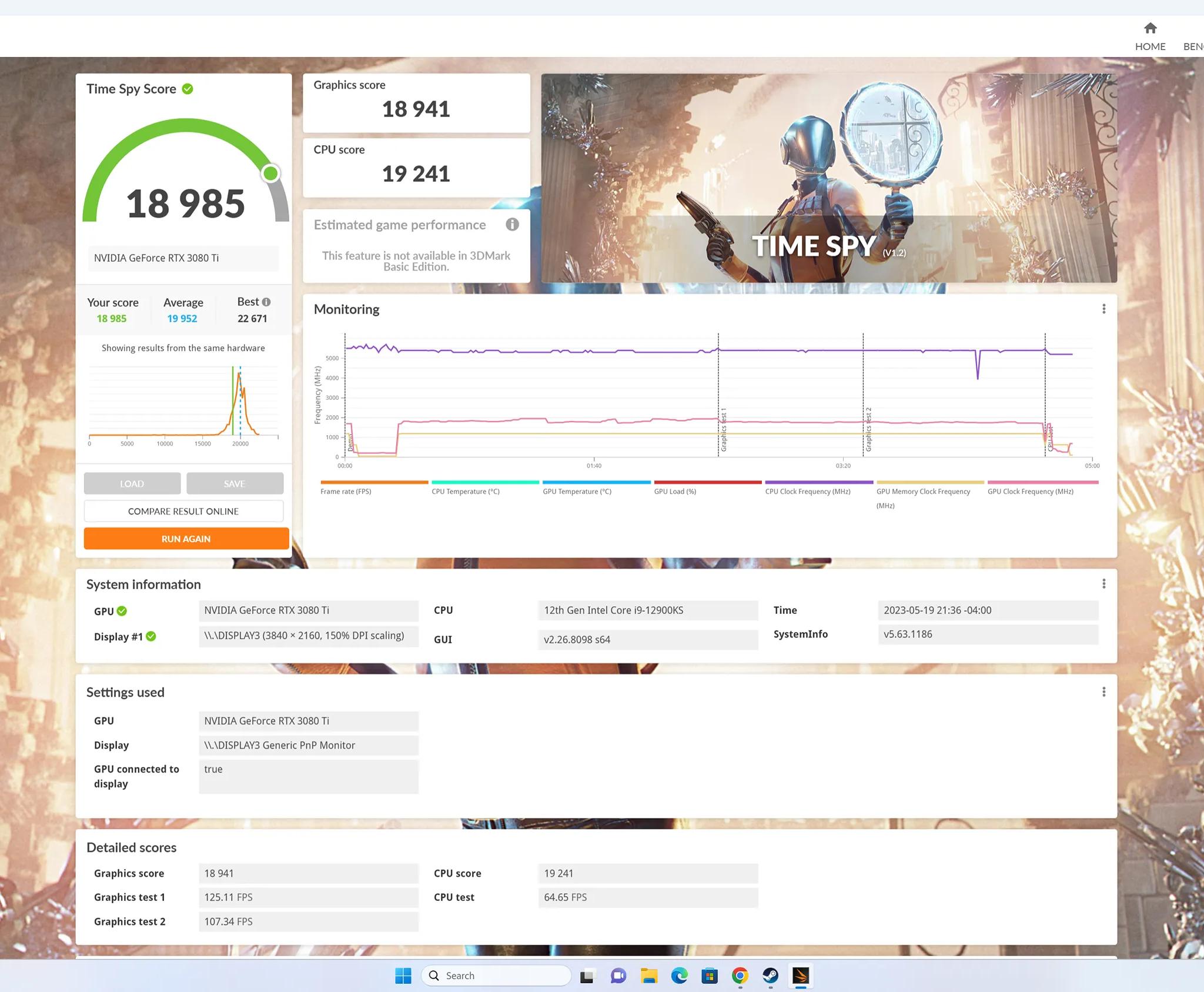Select the Time 2023-05-19 21:36 field

click(988, 610)
